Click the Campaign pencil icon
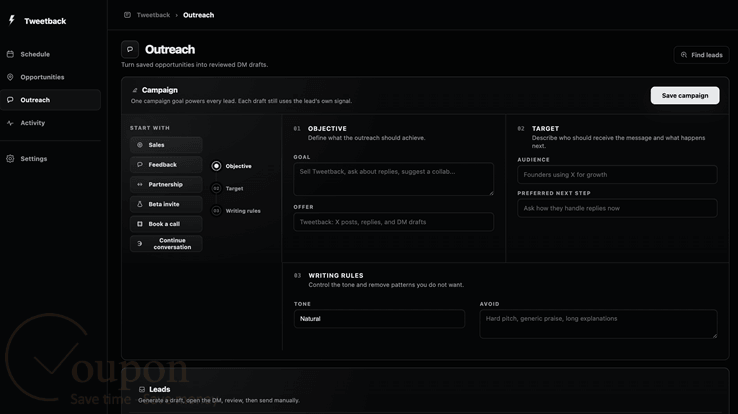738x414 pixels. [x=135, y=90]
